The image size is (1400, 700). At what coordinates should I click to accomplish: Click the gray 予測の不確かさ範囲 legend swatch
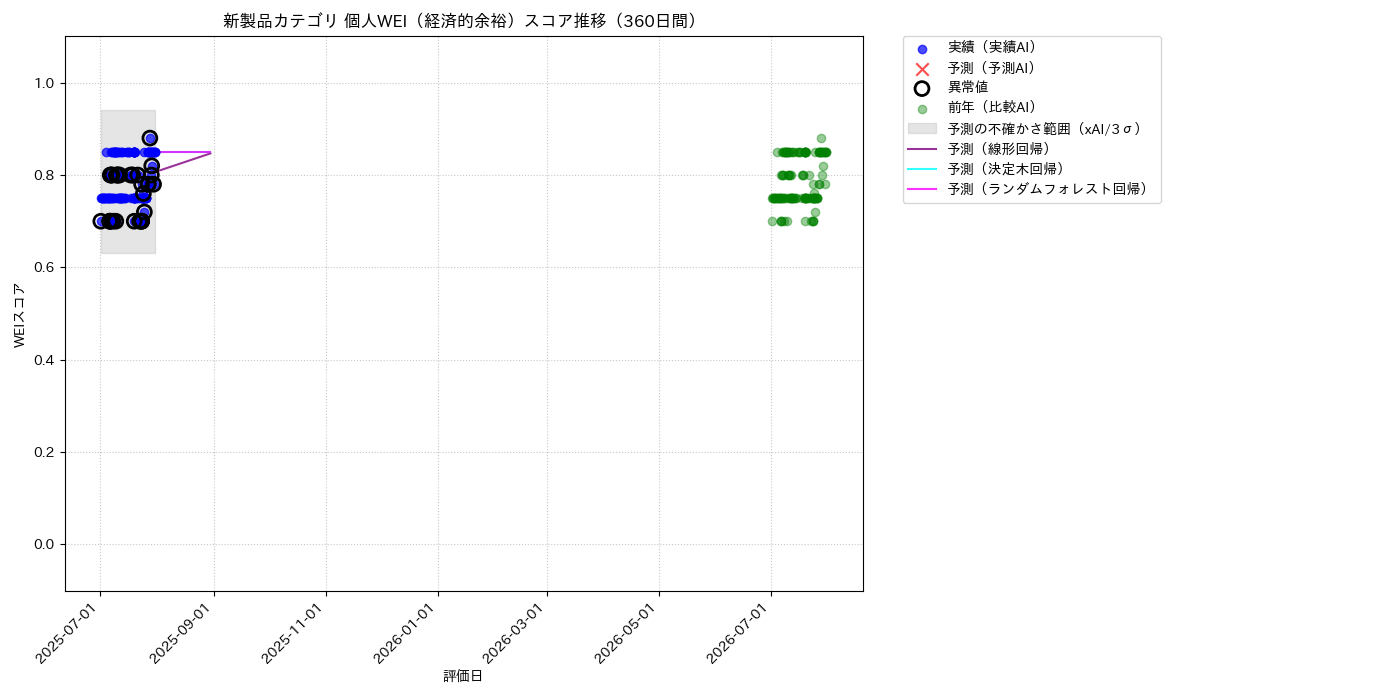coord(922,129)
